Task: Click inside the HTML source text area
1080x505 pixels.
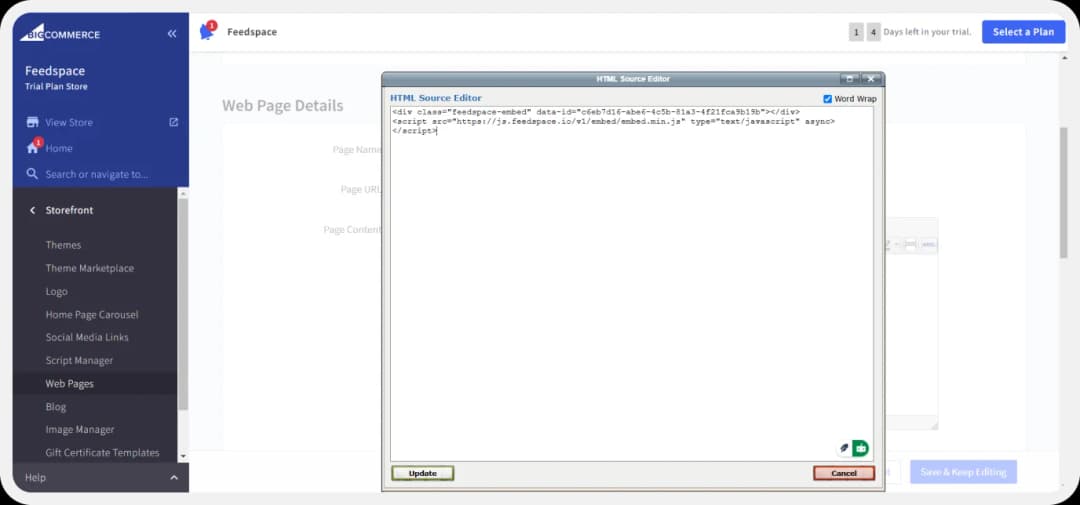Action: click(x=632, y=284)
